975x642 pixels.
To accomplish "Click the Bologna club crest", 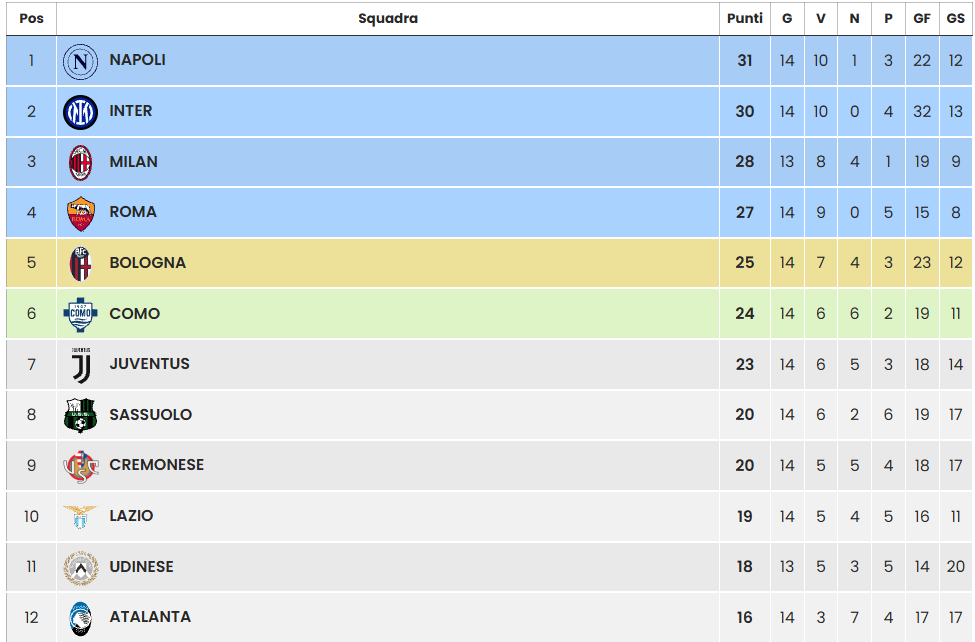I will [81, 264].
